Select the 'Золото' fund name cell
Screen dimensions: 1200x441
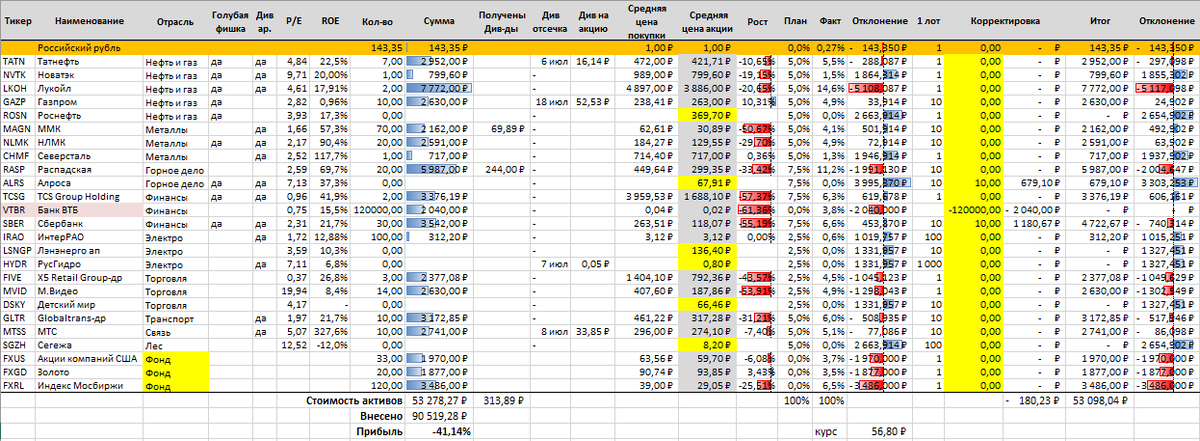[x=90, y=374]
